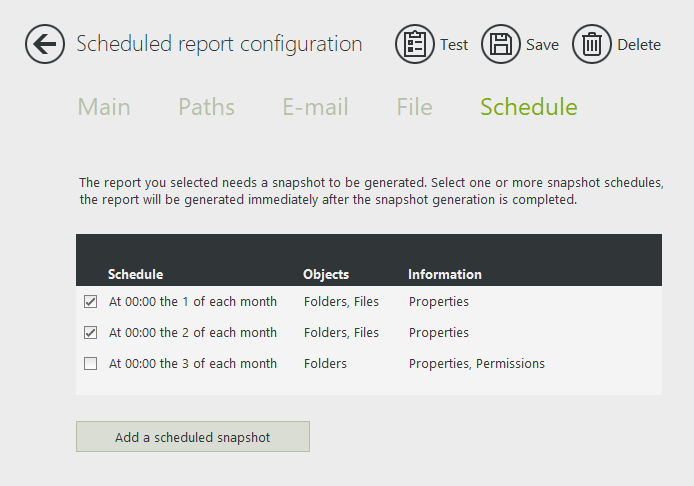Image resolution: width=694 pixels, height=486 pixels.
Task: Uncheck the 1 of each month schedule
Action: pyautogui.click(x=91, y=302)
